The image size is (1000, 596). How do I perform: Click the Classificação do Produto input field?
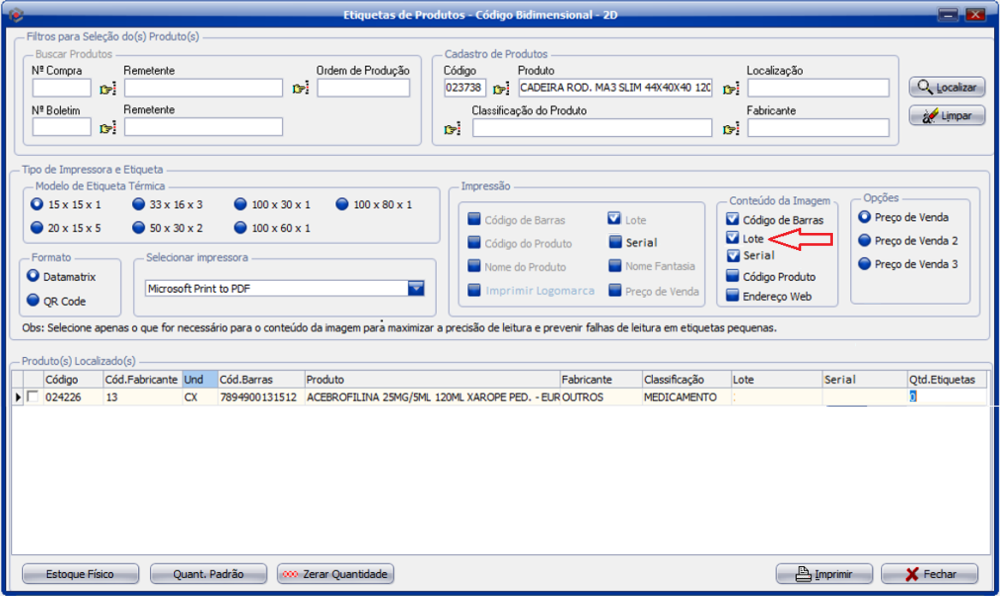[592, 128]
